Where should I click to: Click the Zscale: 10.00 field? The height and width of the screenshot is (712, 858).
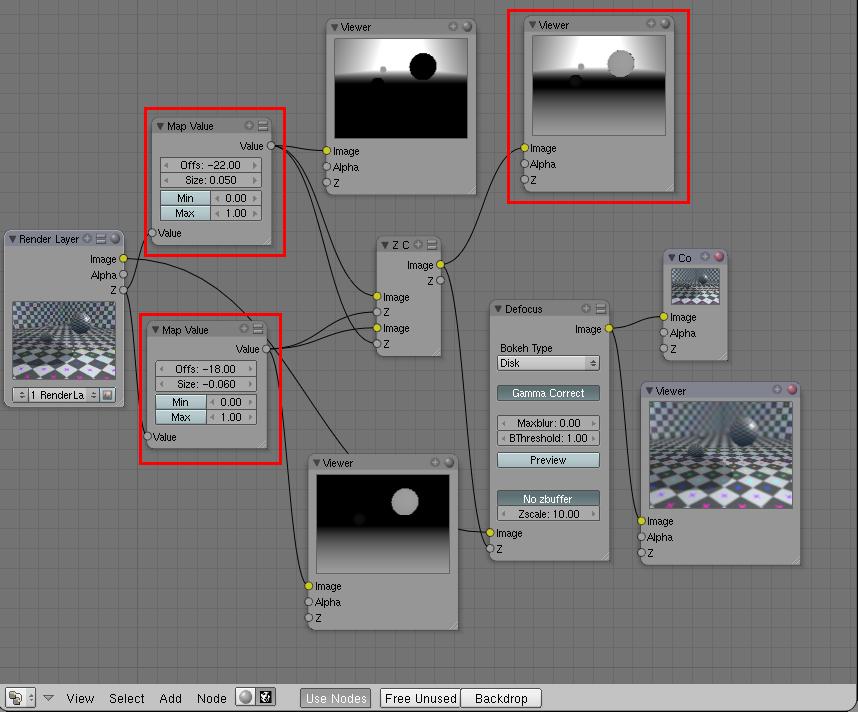pyautogui.click(x=548, y=514)
